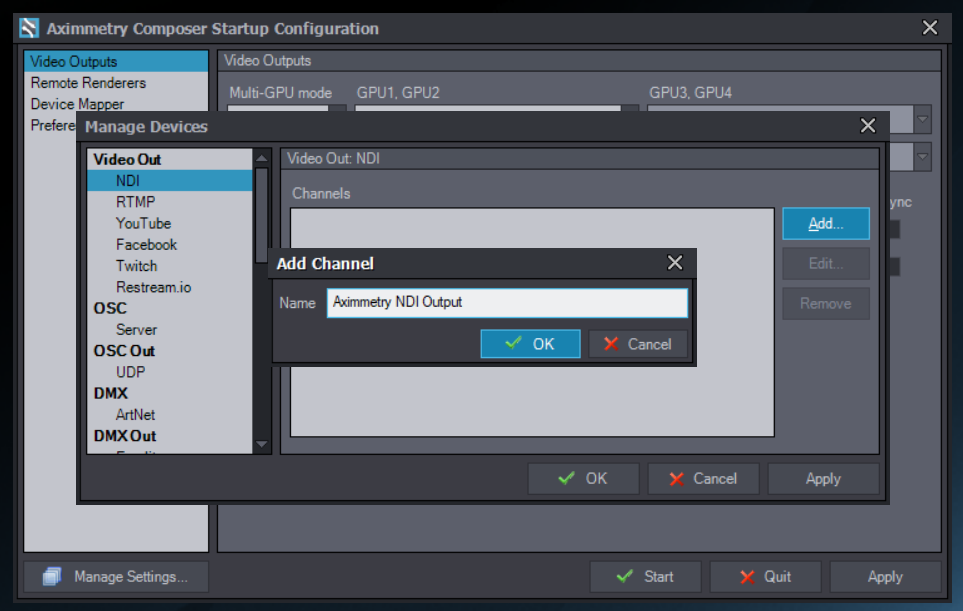The width and height of the screenshot is (963, 611).
Task: Select NDI under Video Out
Action: tap(170, 181)
